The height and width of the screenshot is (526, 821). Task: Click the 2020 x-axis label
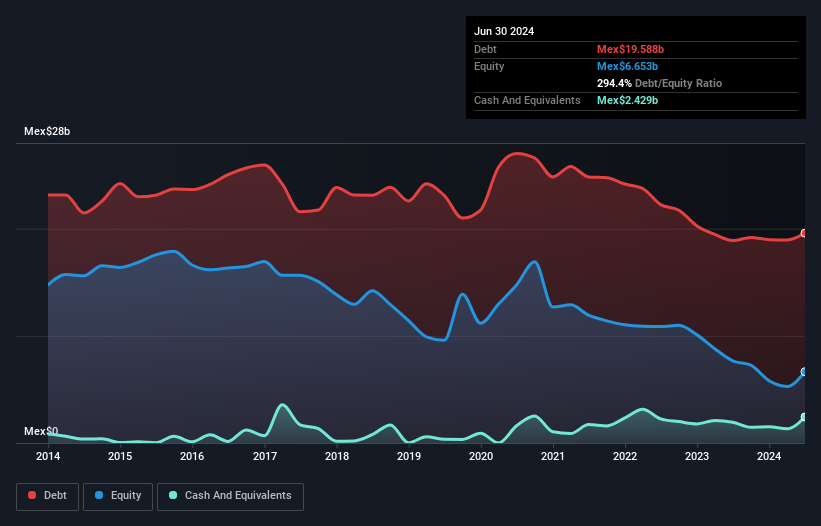click(x=481, y=456)
